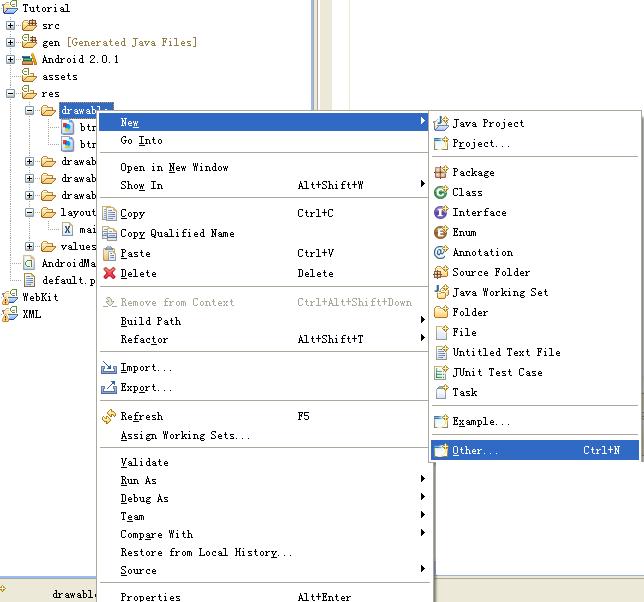Click the Annotation icon
This screenshot has height=602, width=644.
pos(441,252)
